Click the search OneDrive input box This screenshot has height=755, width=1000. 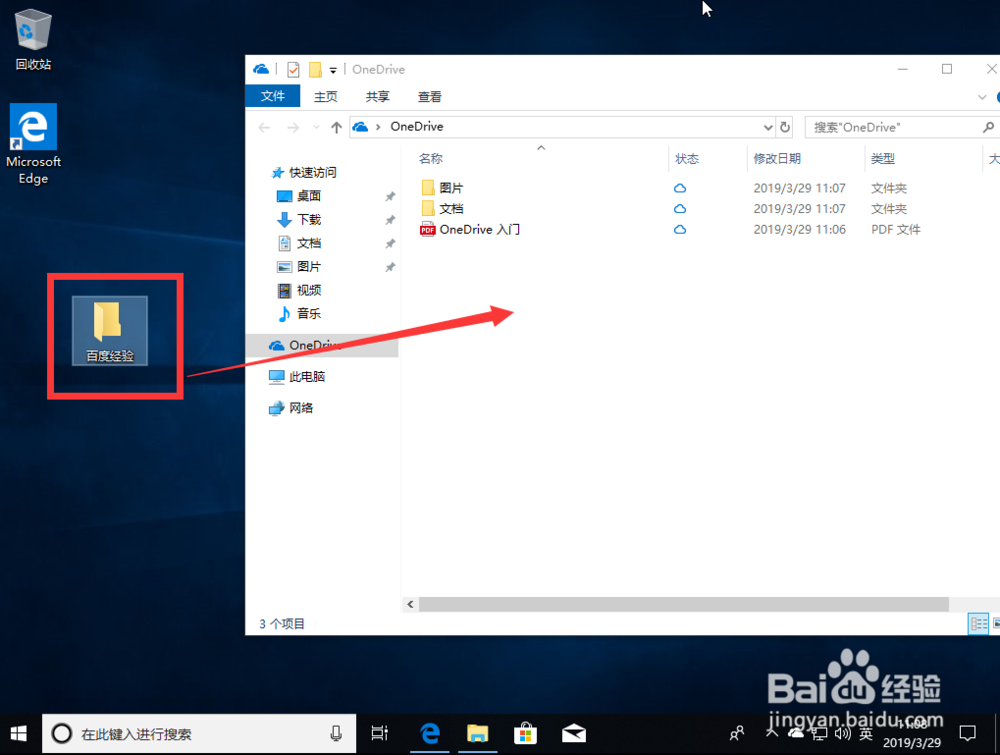(893, 128)
